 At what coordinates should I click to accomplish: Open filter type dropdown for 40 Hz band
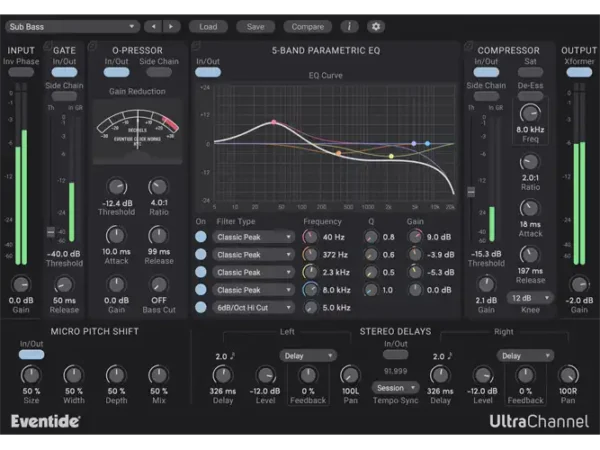click(x=253, y=237)
